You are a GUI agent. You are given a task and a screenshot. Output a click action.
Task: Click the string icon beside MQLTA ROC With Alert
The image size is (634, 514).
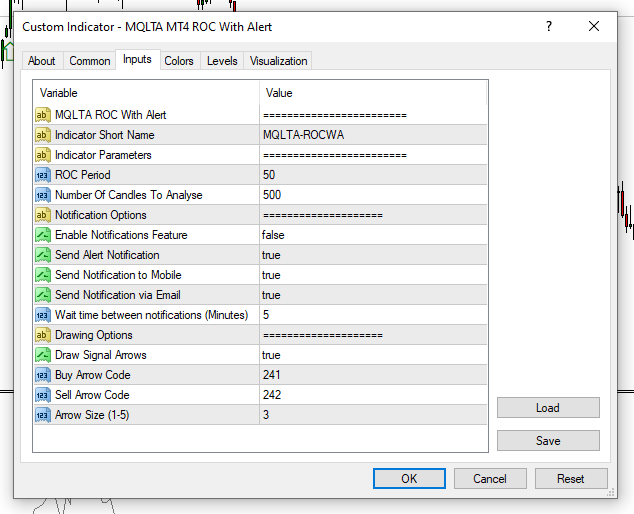pos(43,115)
